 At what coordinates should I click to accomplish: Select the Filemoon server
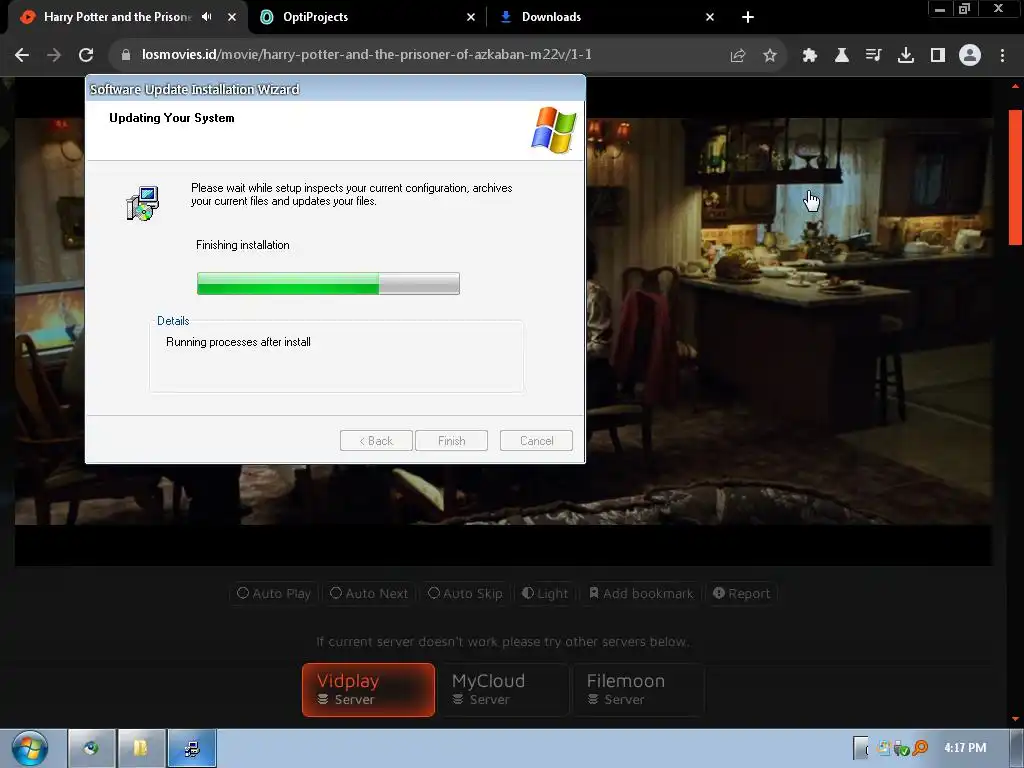(638, 690)
